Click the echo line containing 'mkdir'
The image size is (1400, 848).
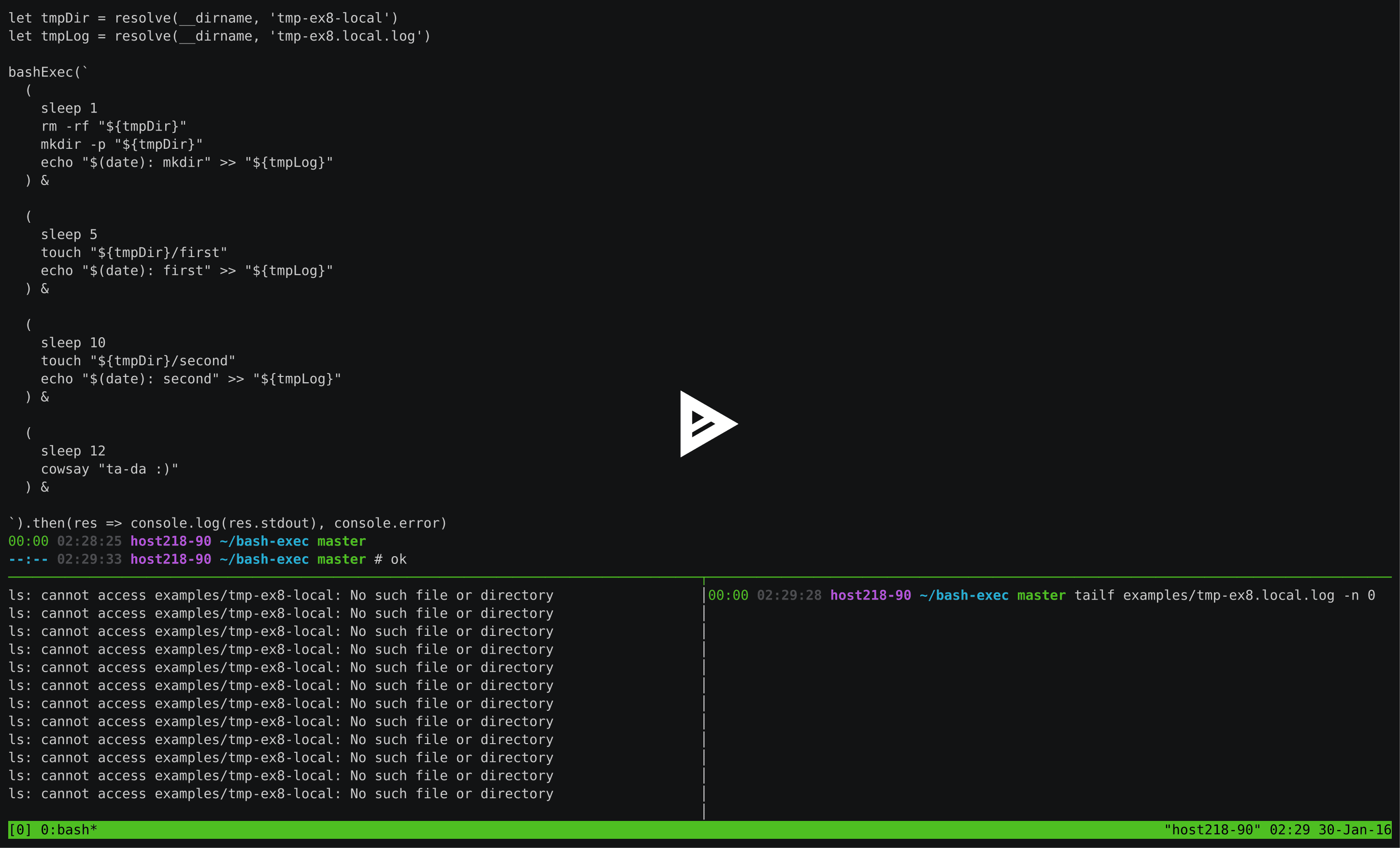coord(187,162)
